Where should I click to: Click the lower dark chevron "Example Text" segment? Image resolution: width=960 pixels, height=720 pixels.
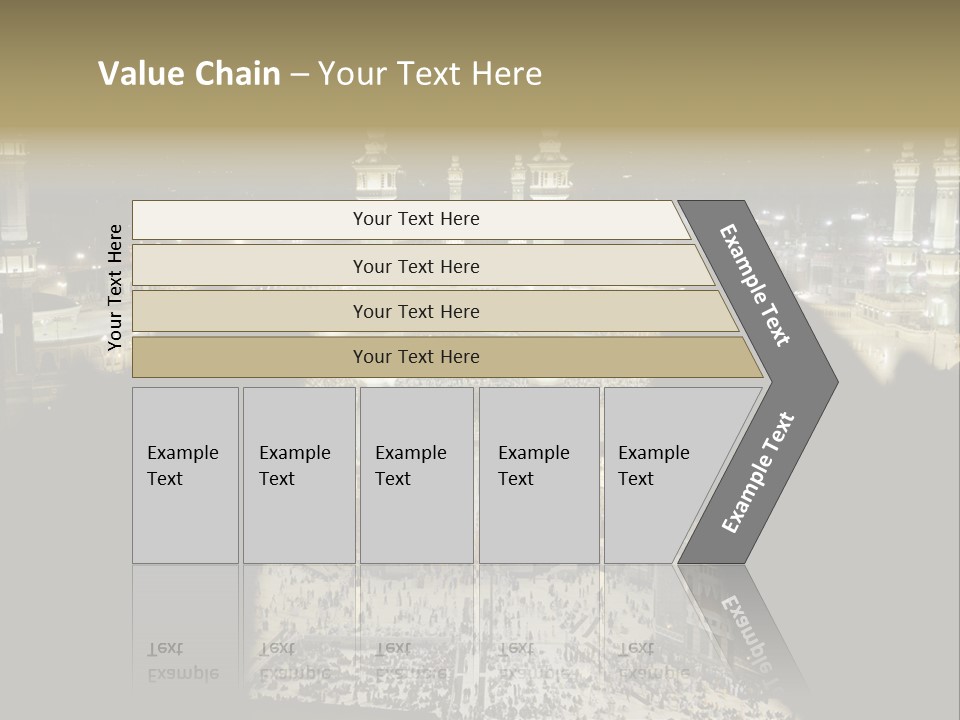757,473
